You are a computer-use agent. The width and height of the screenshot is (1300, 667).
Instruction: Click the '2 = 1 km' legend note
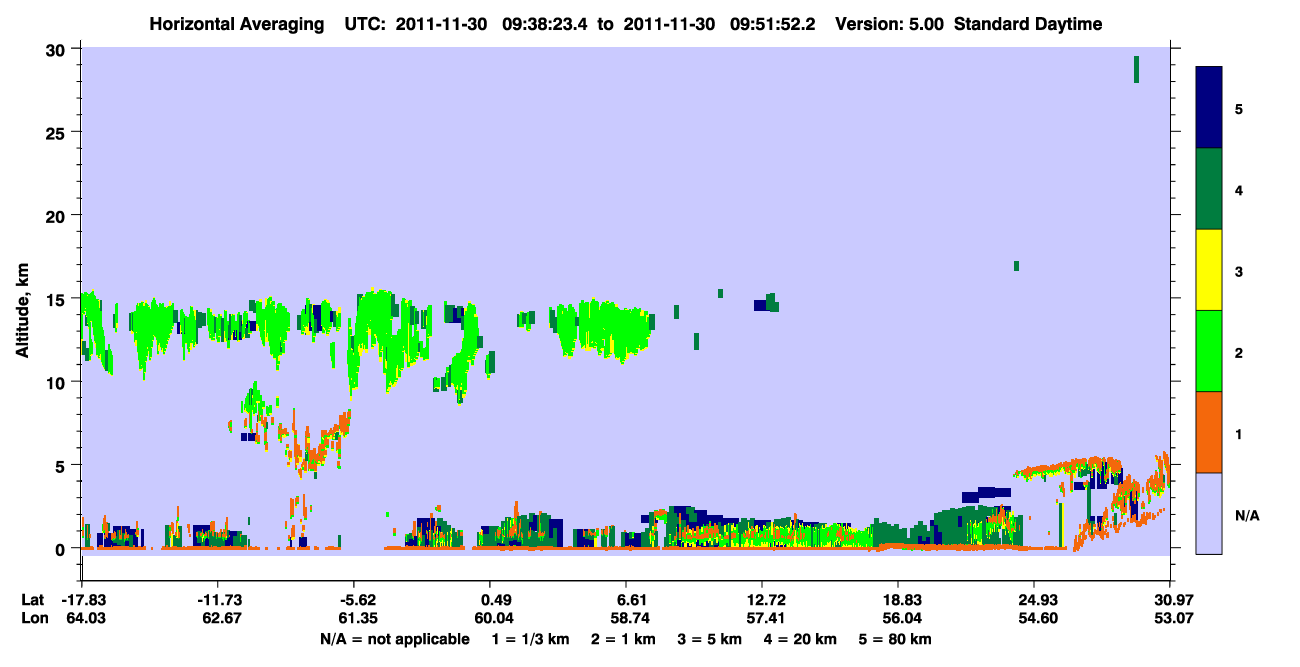pos(624,639)
